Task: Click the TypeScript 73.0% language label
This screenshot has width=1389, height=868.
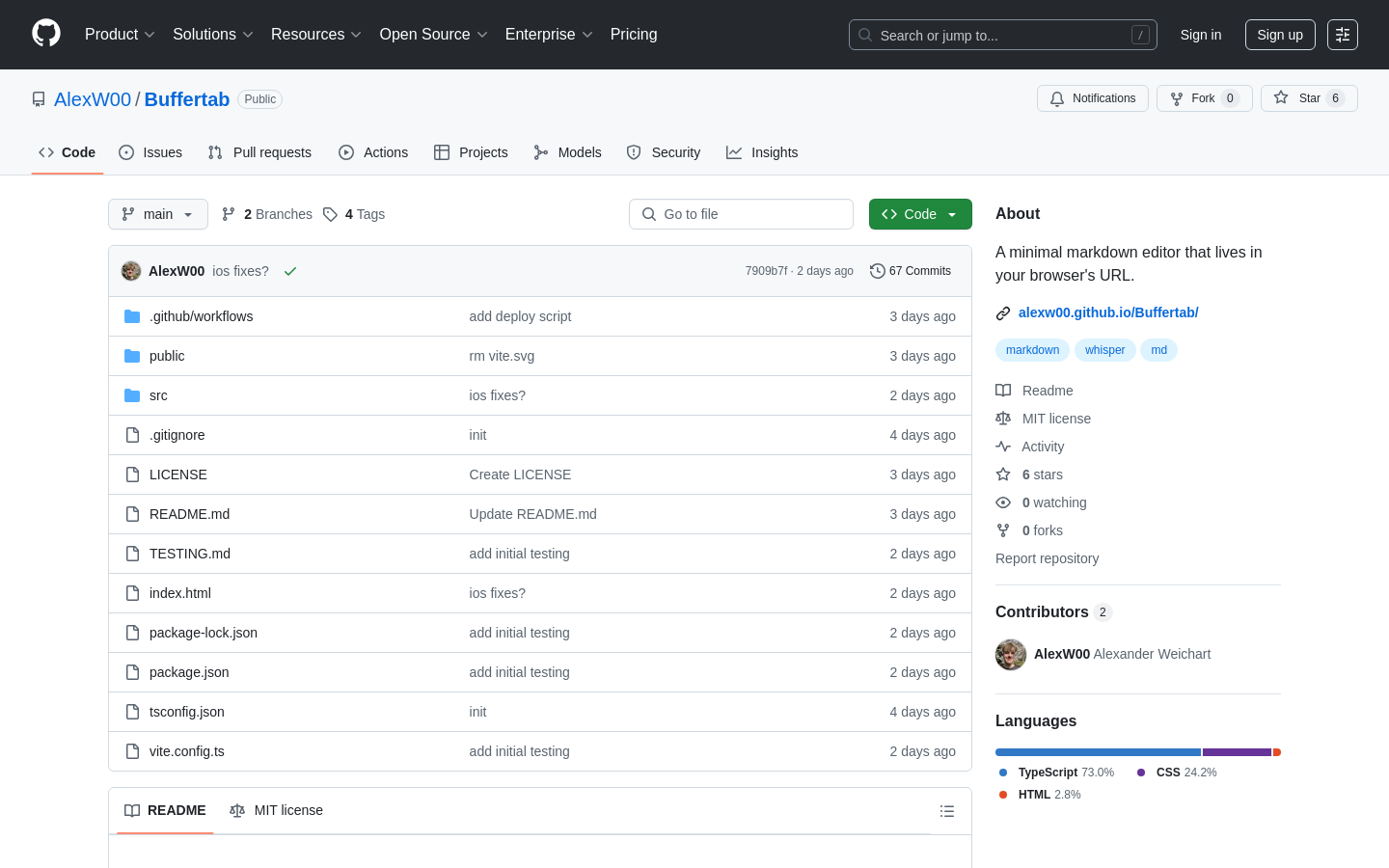Action: point(1057,773)
